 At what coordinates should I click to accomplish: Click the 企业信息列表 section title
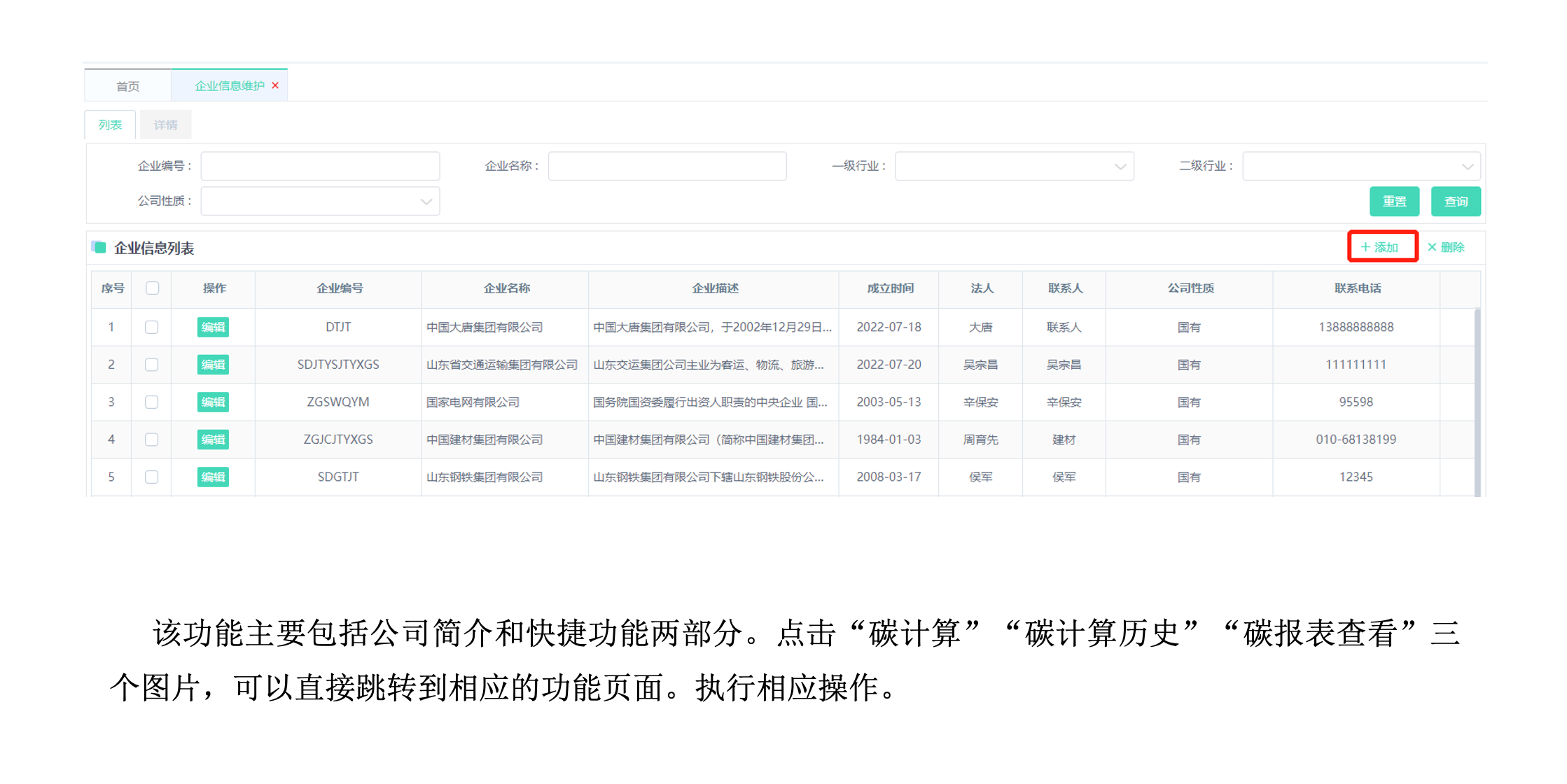pos(154,248)
